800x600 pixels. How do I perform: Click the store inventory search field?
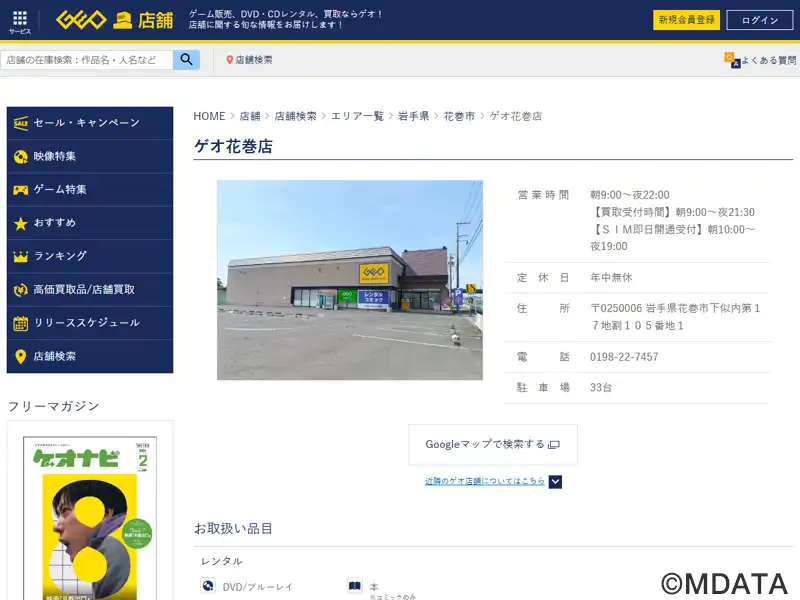[87, 60]
